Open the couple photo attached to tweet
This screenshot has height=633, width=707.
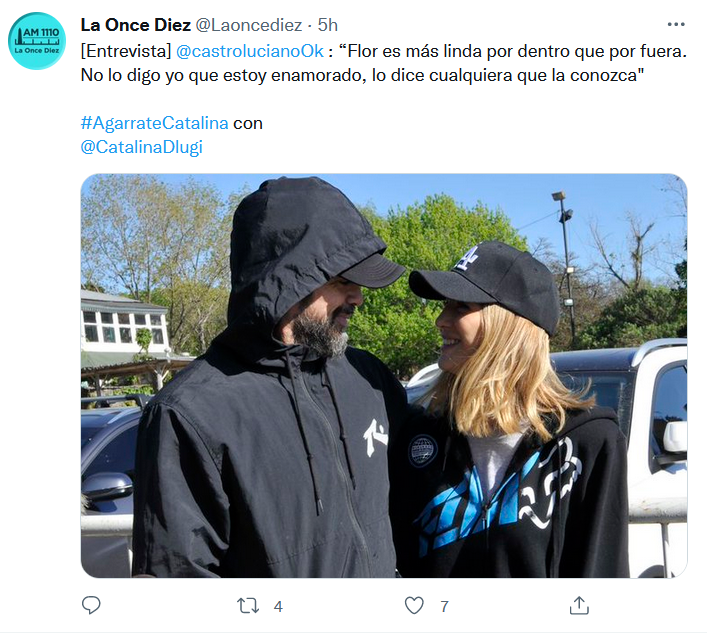[384, 376]
